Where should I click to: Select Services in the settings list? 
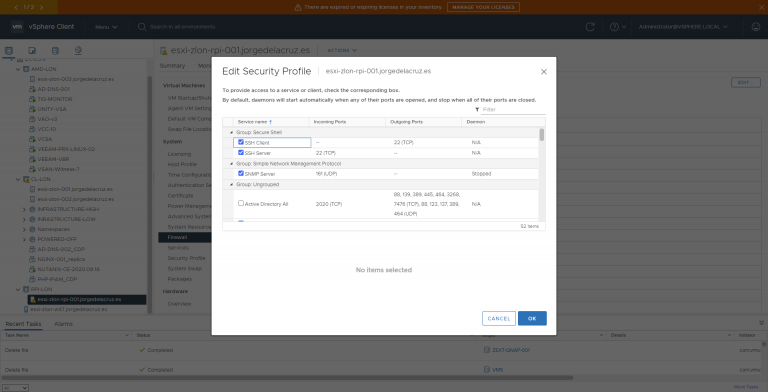[x=178, y=248]
